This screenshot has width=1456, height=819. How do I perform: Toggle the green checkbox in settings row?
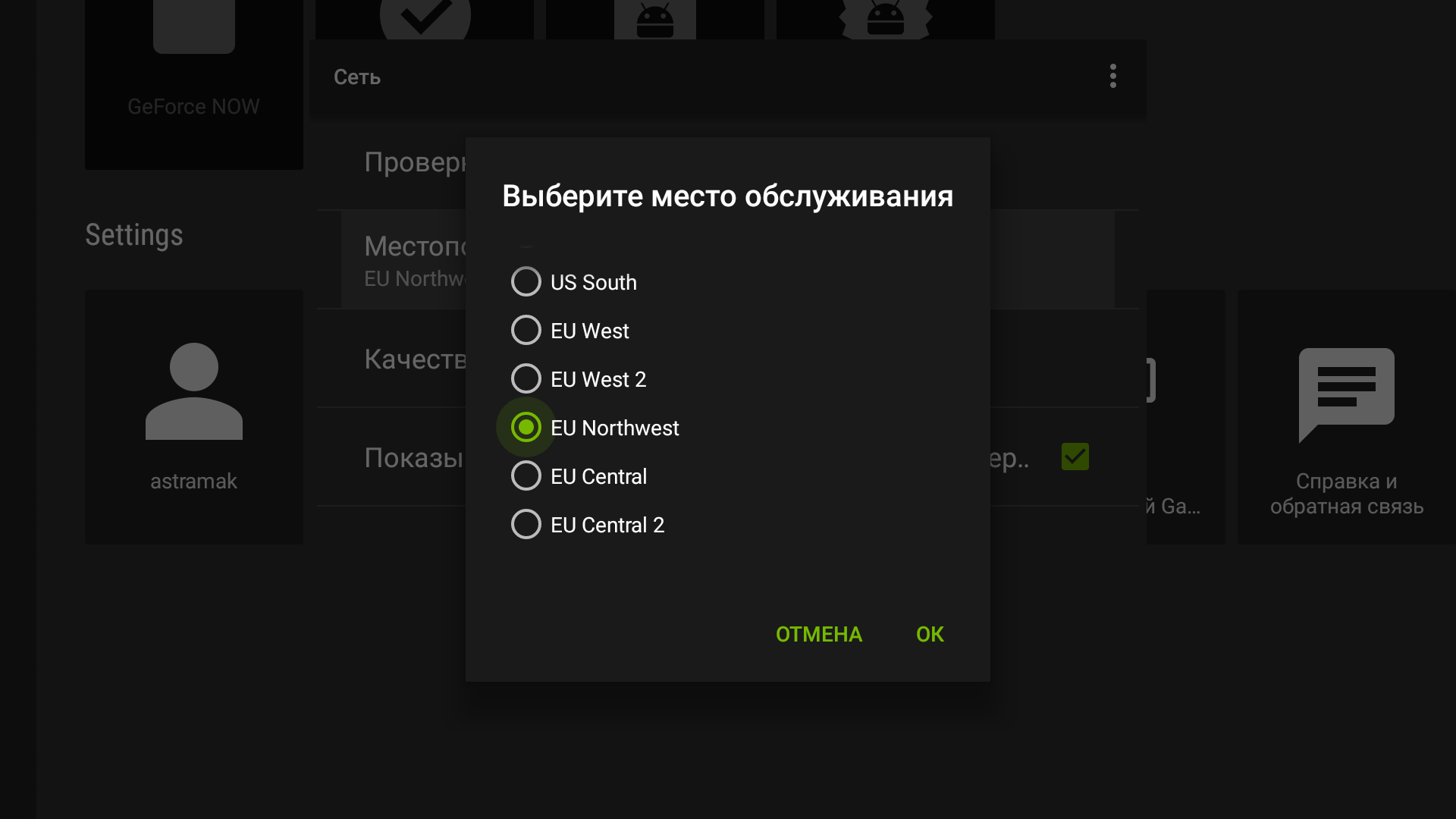pos(1075,457)
